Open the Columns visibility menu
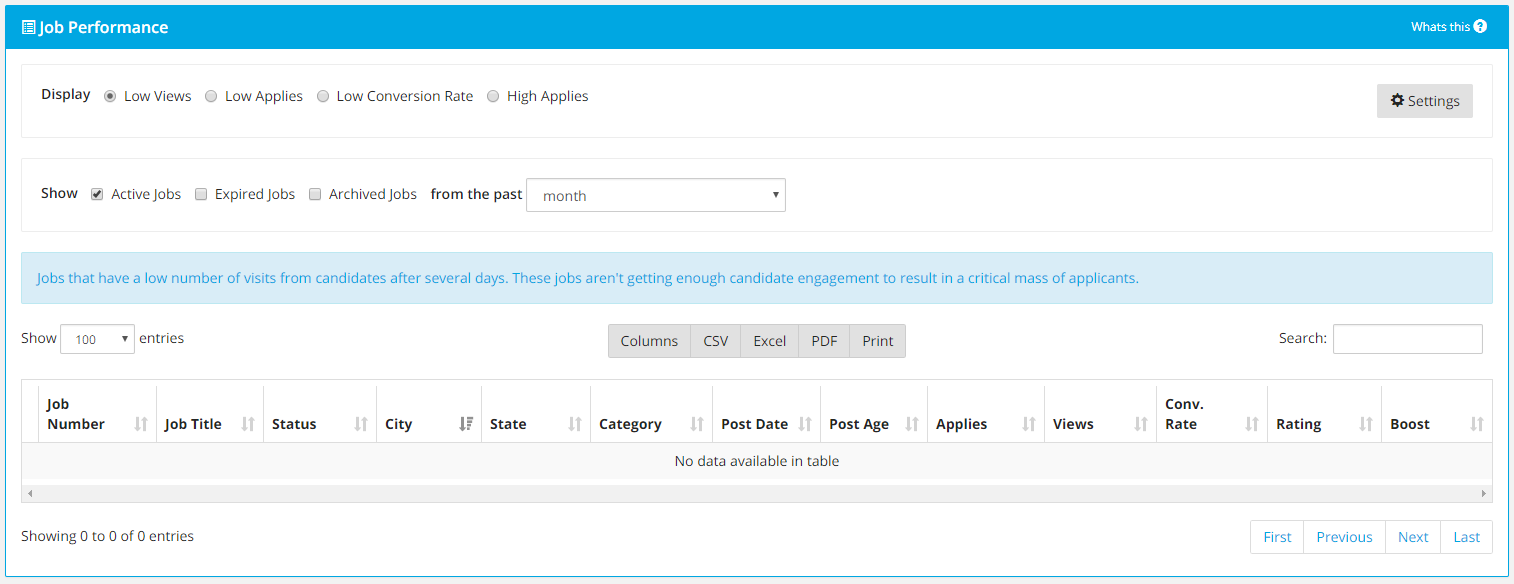 pos(649,341)
